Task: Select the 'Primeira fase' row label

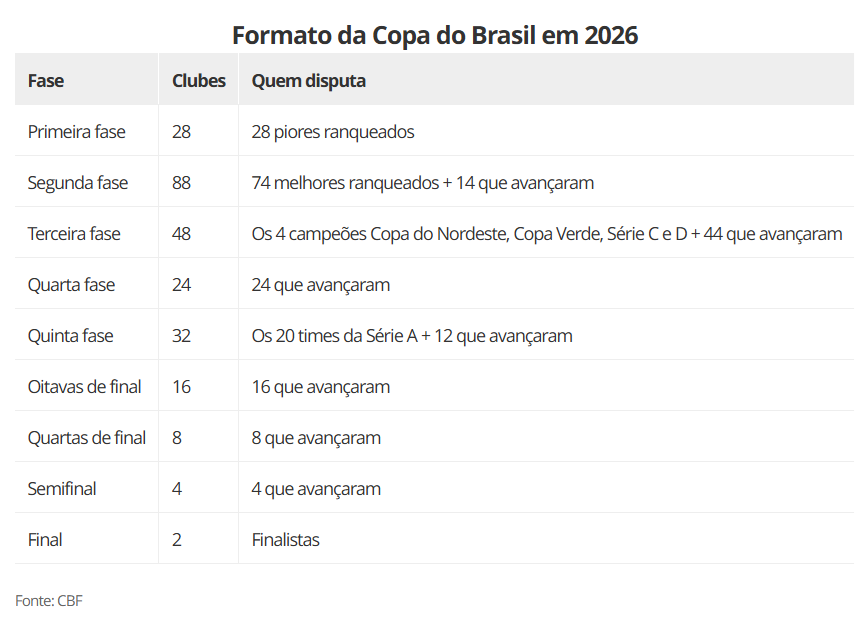Action: tap(77, 132)
